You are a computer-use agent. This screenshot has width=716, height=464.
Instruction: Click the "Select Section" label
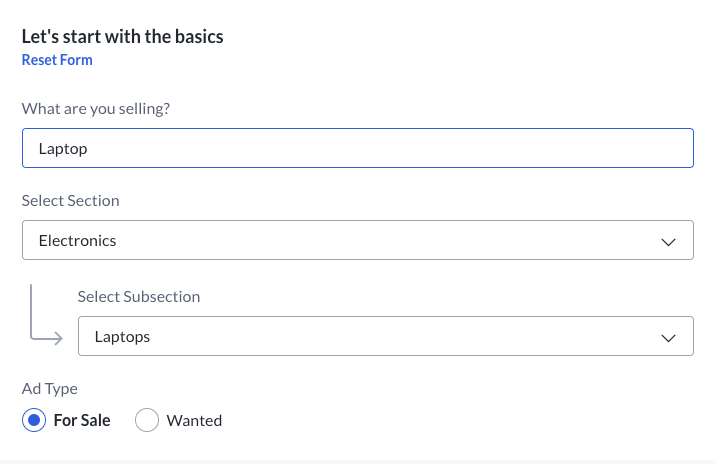(70, 200)
